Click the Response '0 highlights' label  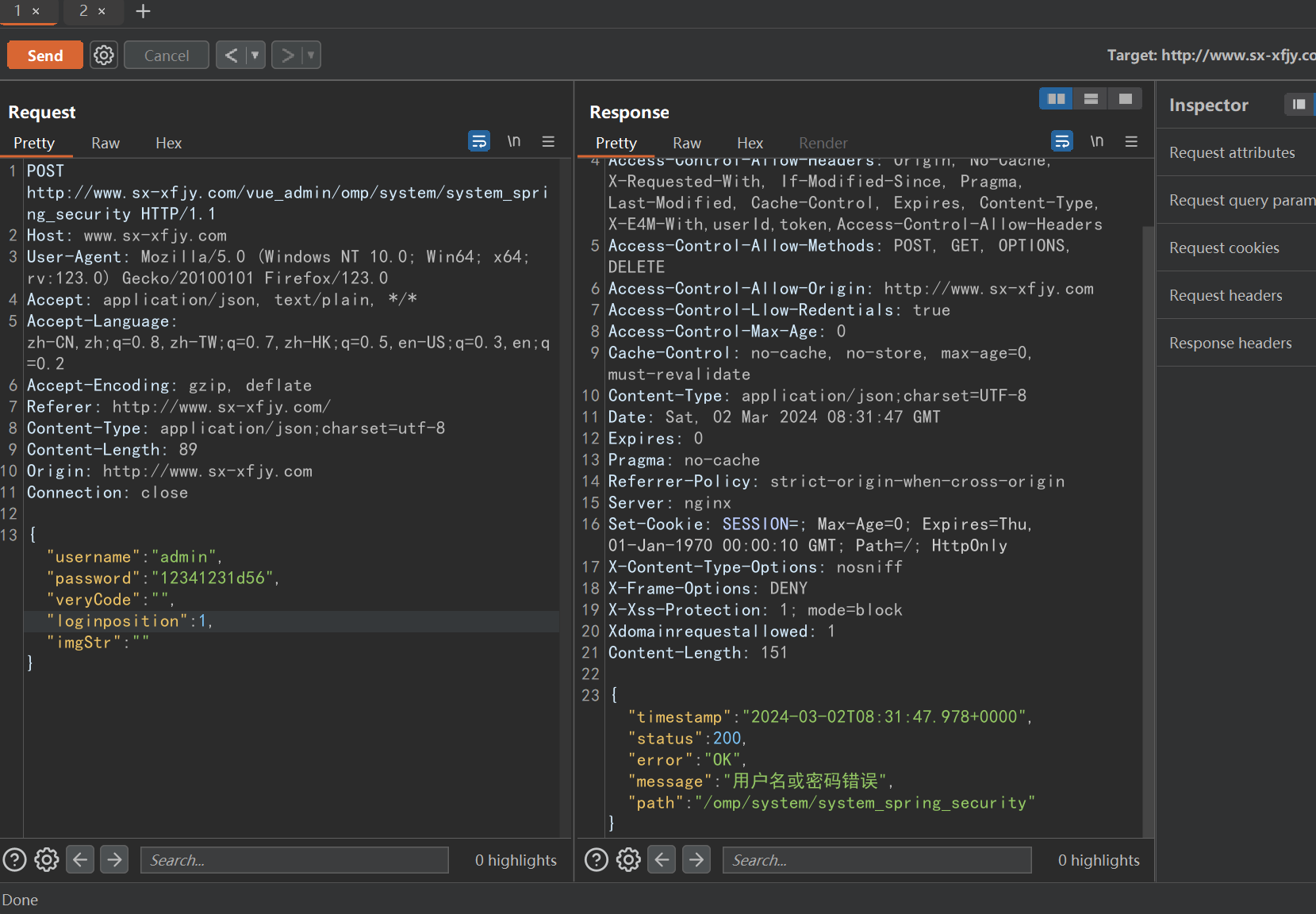click(x=1099, y=860)
